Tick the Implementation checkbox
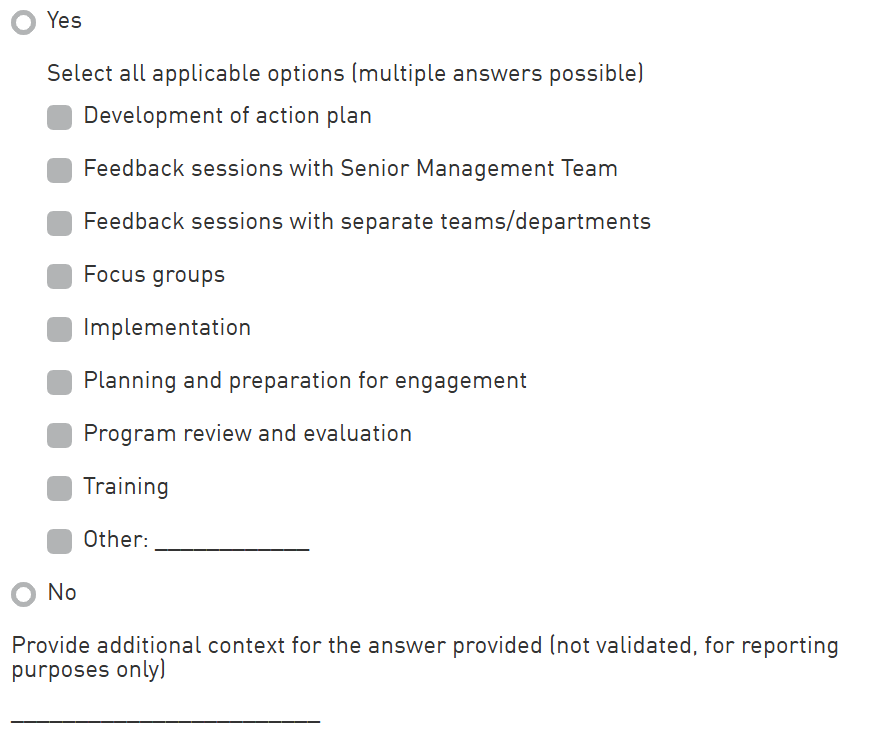Screen dimensions: 871x741 point(60,329)
